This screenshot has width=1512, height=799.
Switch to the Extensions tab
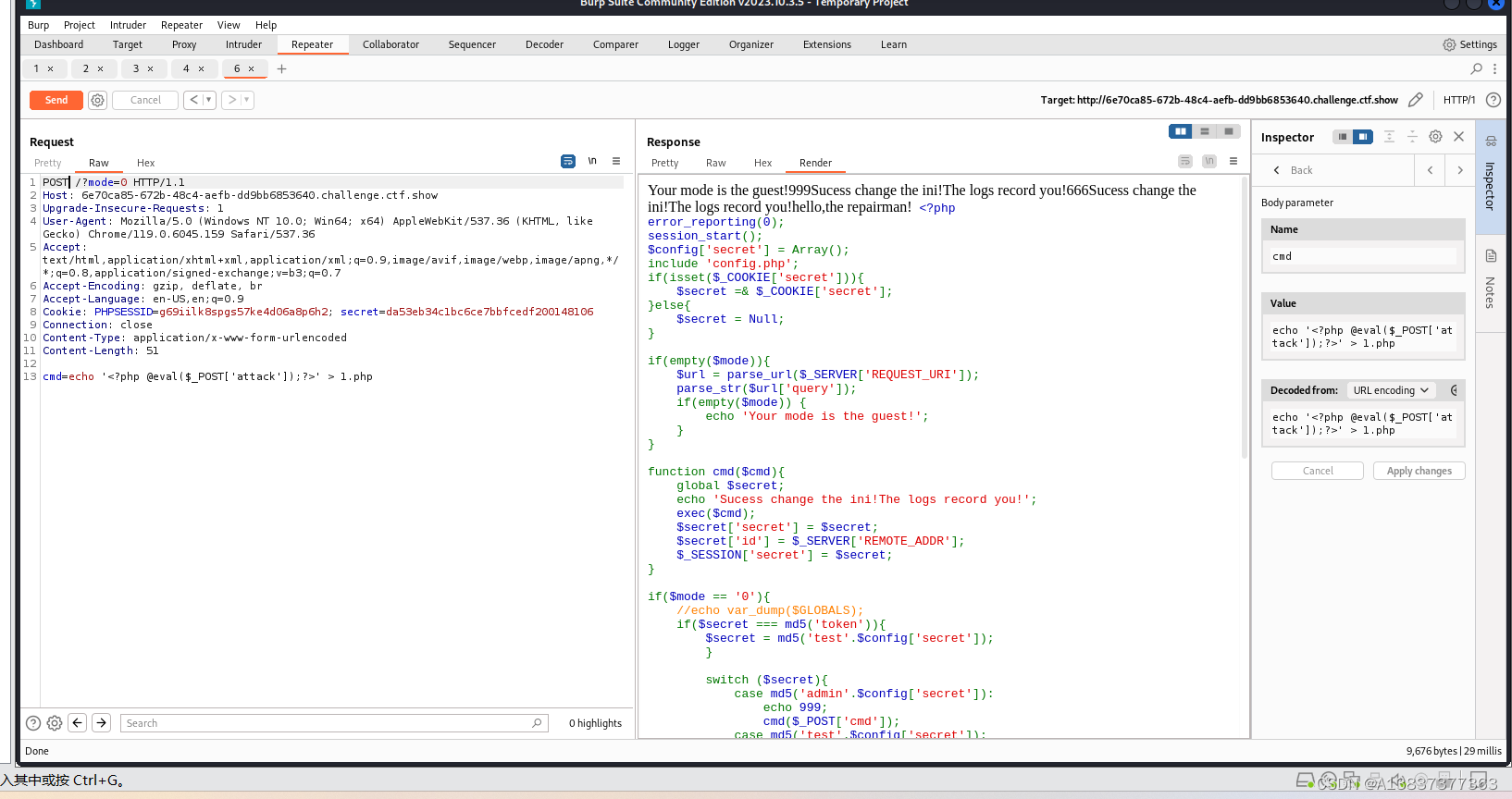tap(826, 44)
